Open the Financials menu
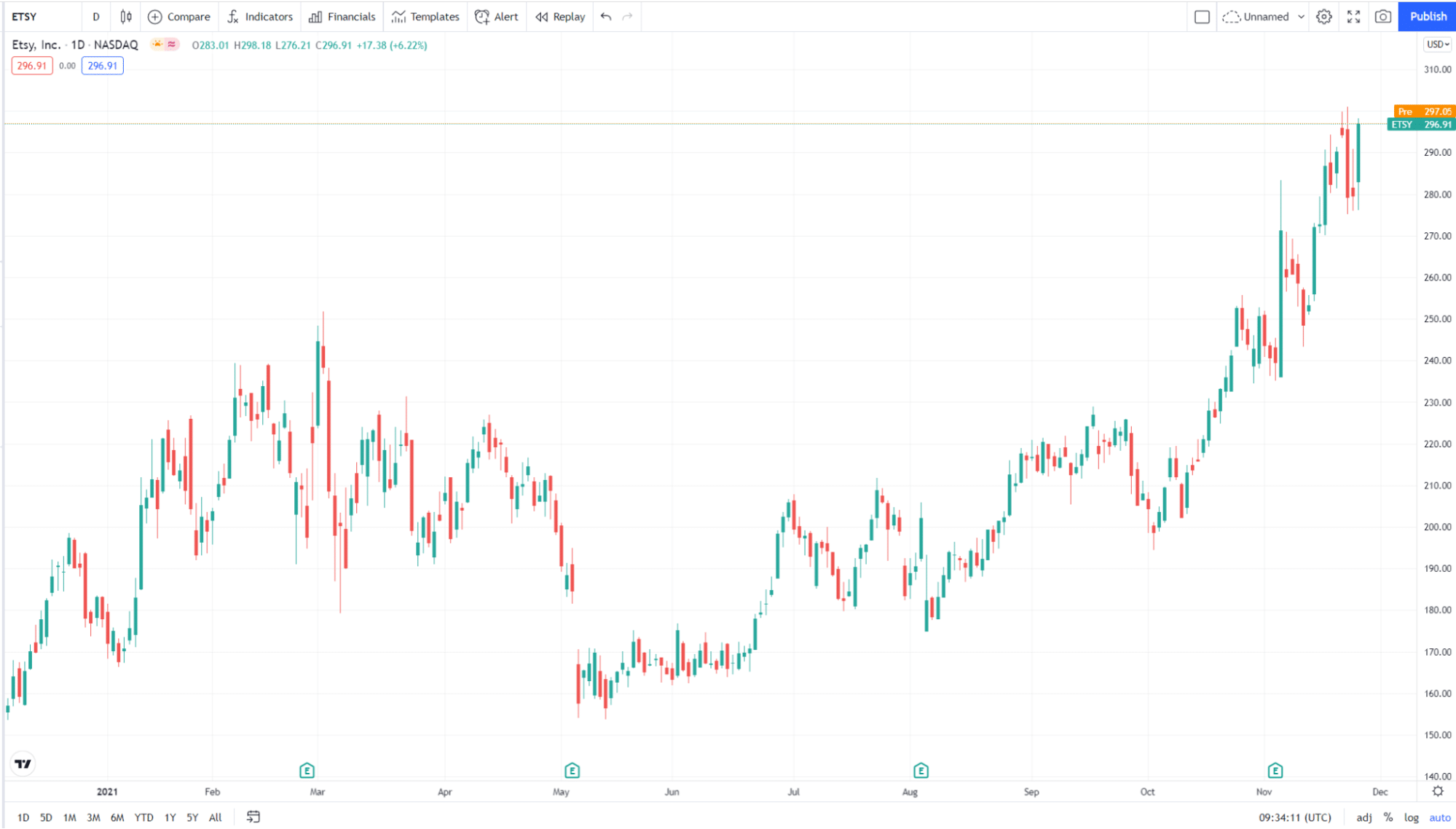The height and width of the screenshot is (829, 1456). 342,16
